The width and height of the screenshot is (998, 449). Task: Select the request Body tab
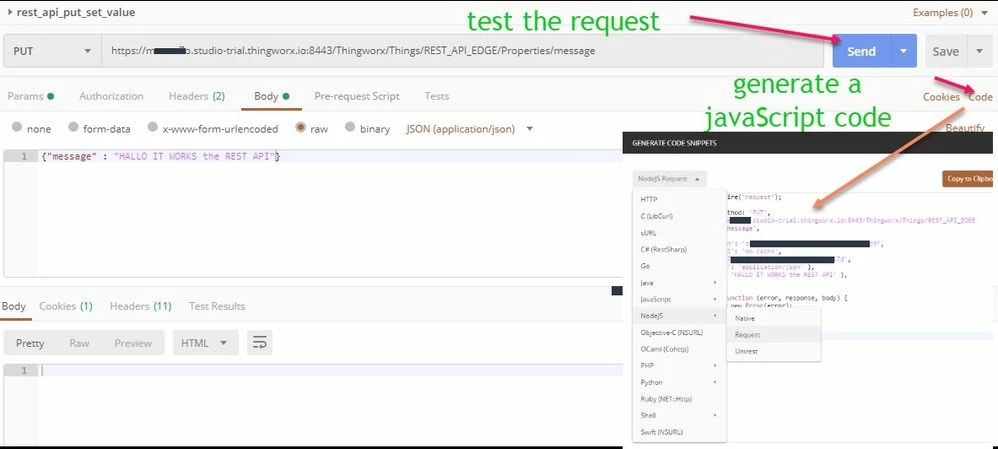pos(271,96)
